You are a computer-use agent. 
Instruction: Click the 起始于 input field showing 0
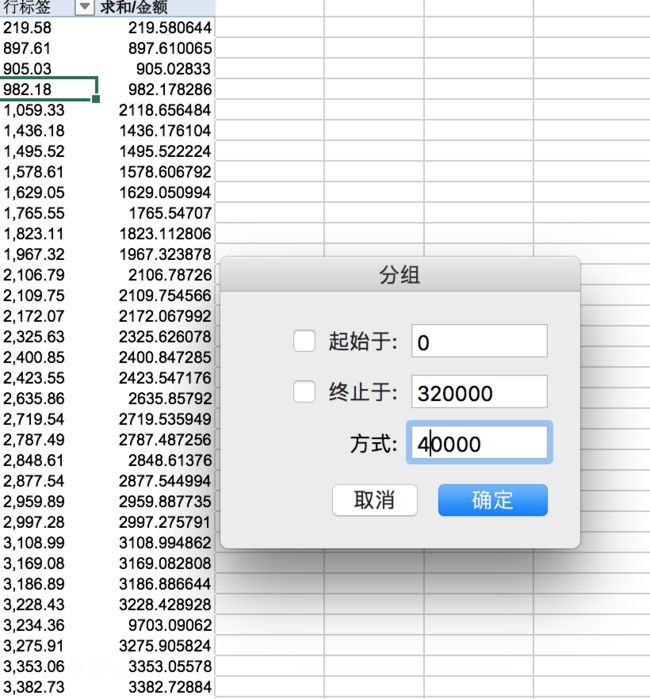(479, 341)
